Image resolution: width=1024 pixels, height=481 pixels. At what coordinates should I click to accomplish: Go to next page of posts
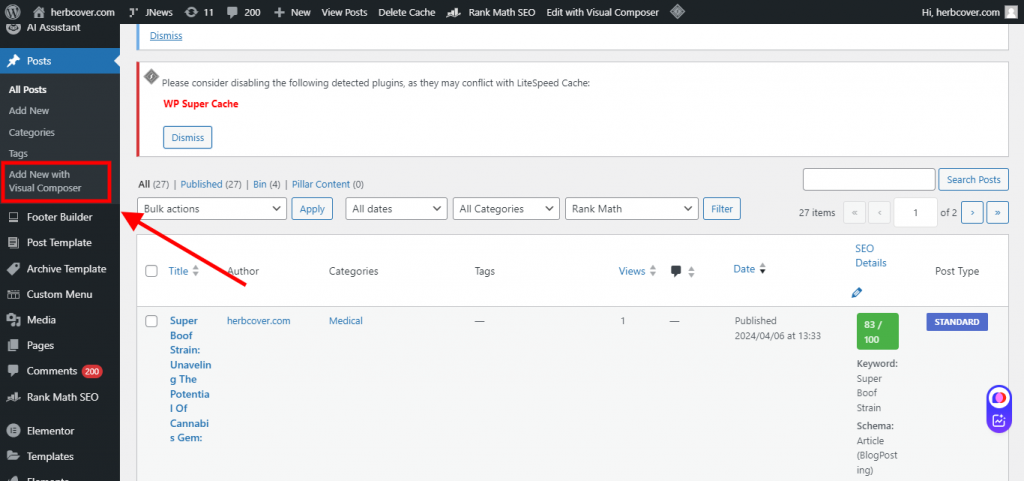click(972, 212)
